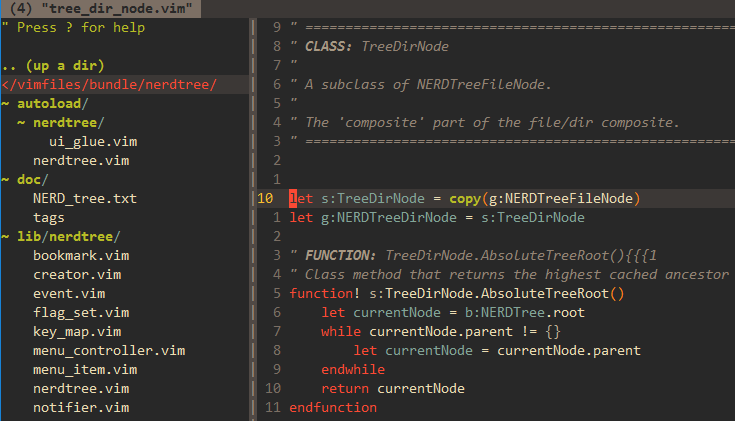This screenshot has width=735, height=421.
Task: Open the NERD_tree.txt help file
Action: click(85, 198)
